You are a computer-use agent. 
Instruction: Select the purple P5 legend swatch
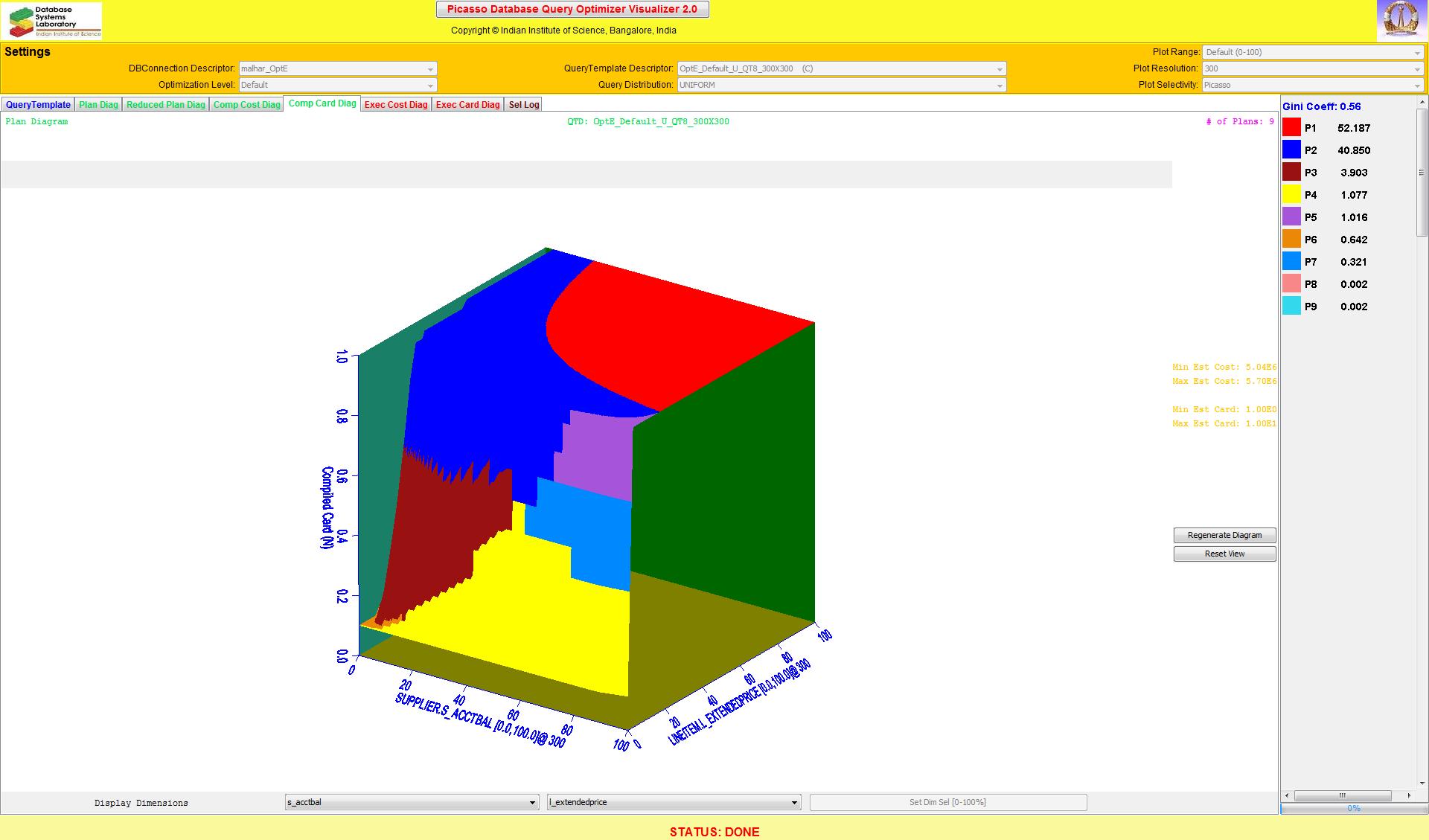1291,217
